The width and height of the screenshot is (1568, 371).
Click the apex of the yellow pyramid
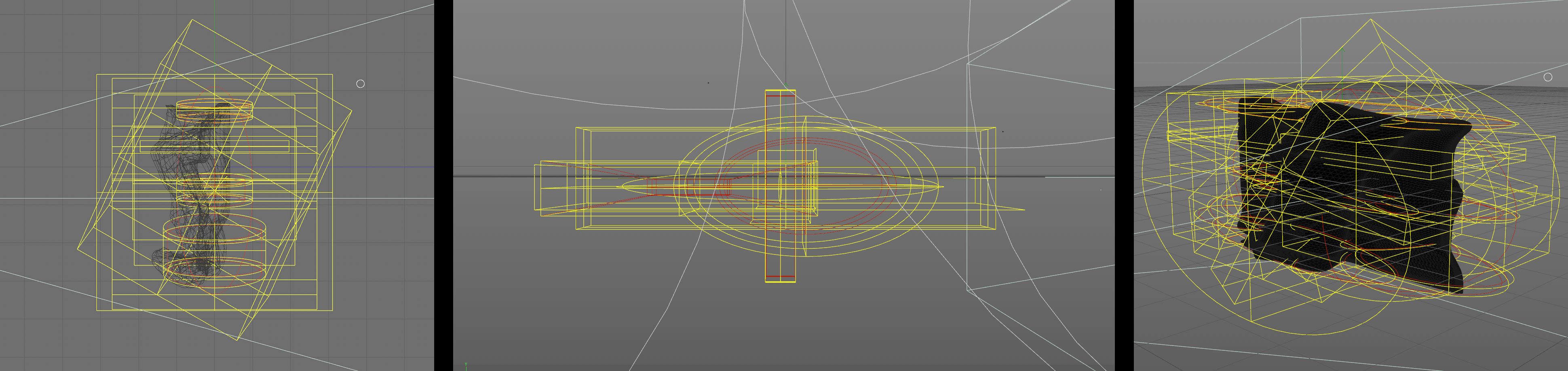1370,19
